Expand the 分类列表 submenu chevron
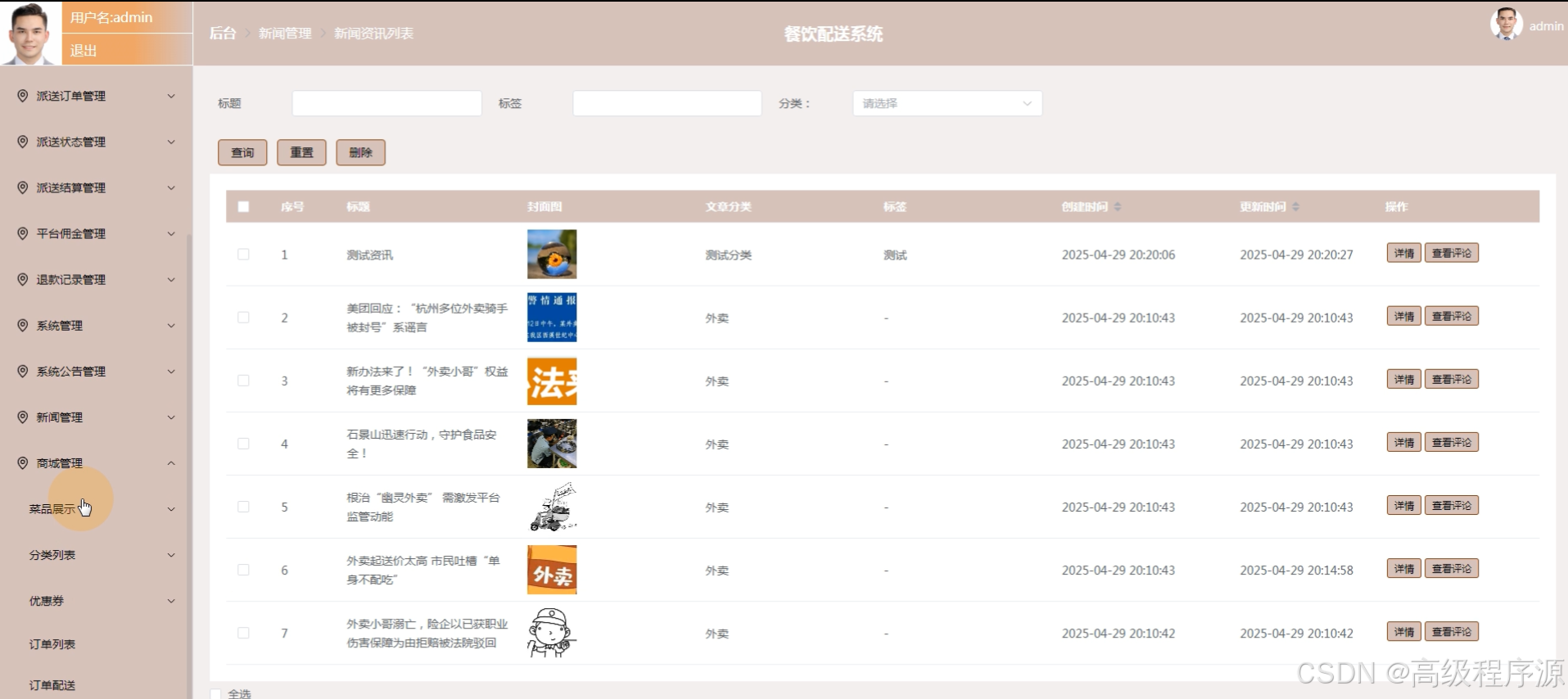1568x699 pixels. pos(171,555)
